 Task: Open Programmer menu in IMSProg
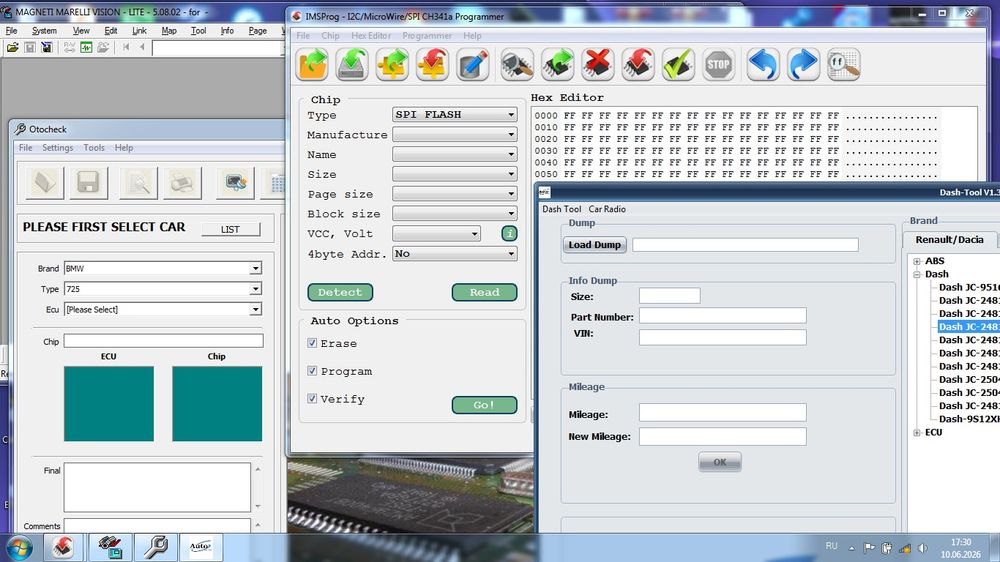427,36
